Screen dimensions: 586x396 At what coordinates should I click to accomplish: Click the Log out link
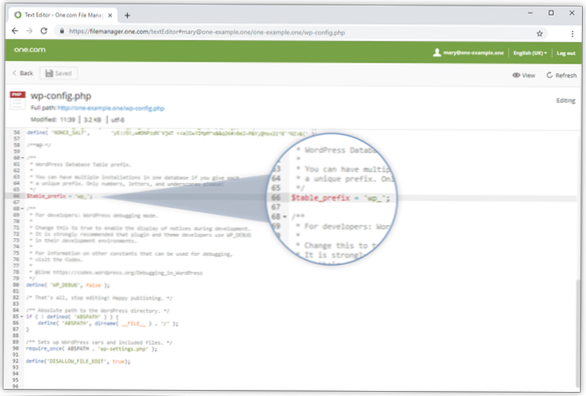(x=566, y=53)
